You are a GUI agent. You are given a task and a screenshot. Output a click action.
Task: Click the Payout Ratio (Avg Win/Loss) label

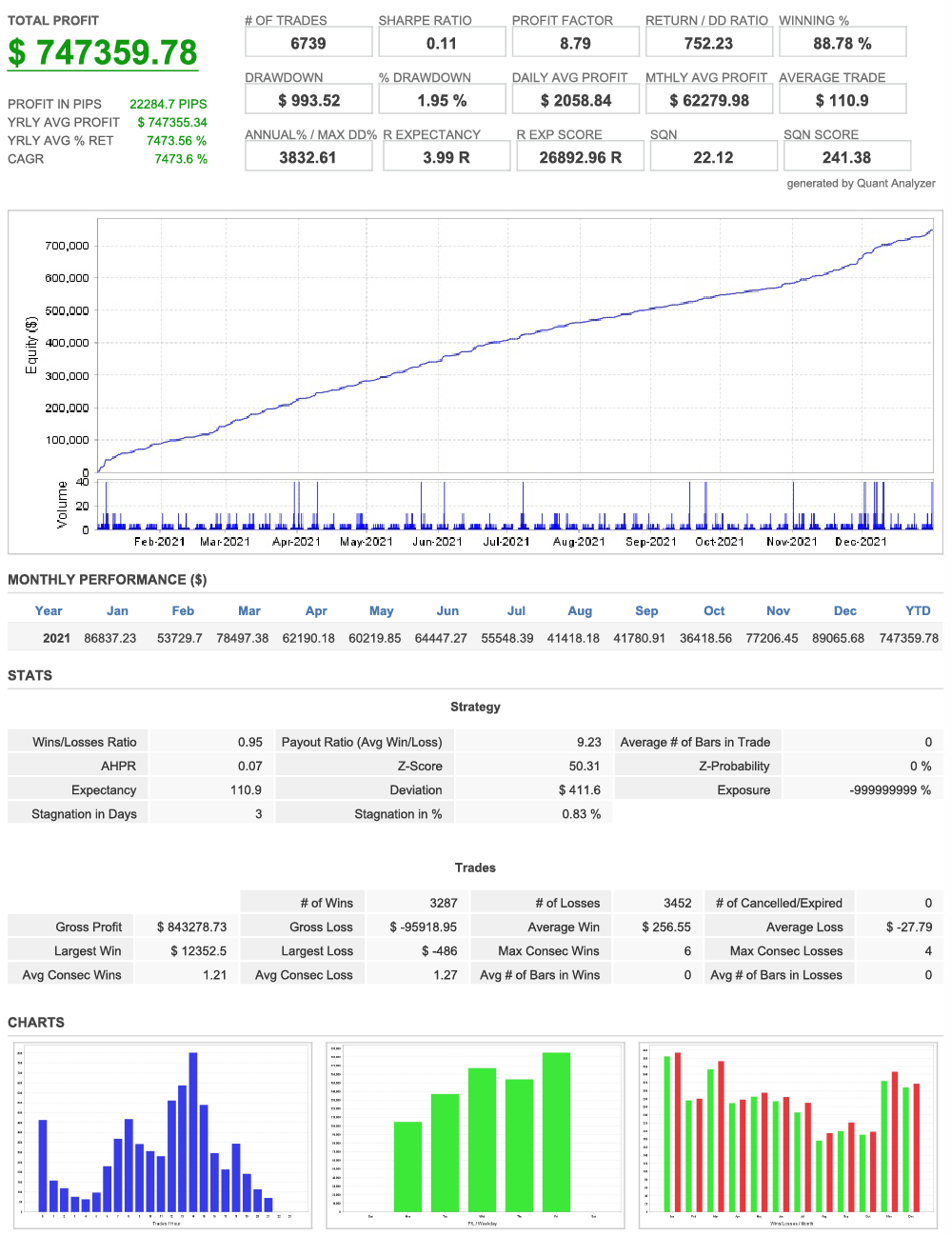point(362,742)
